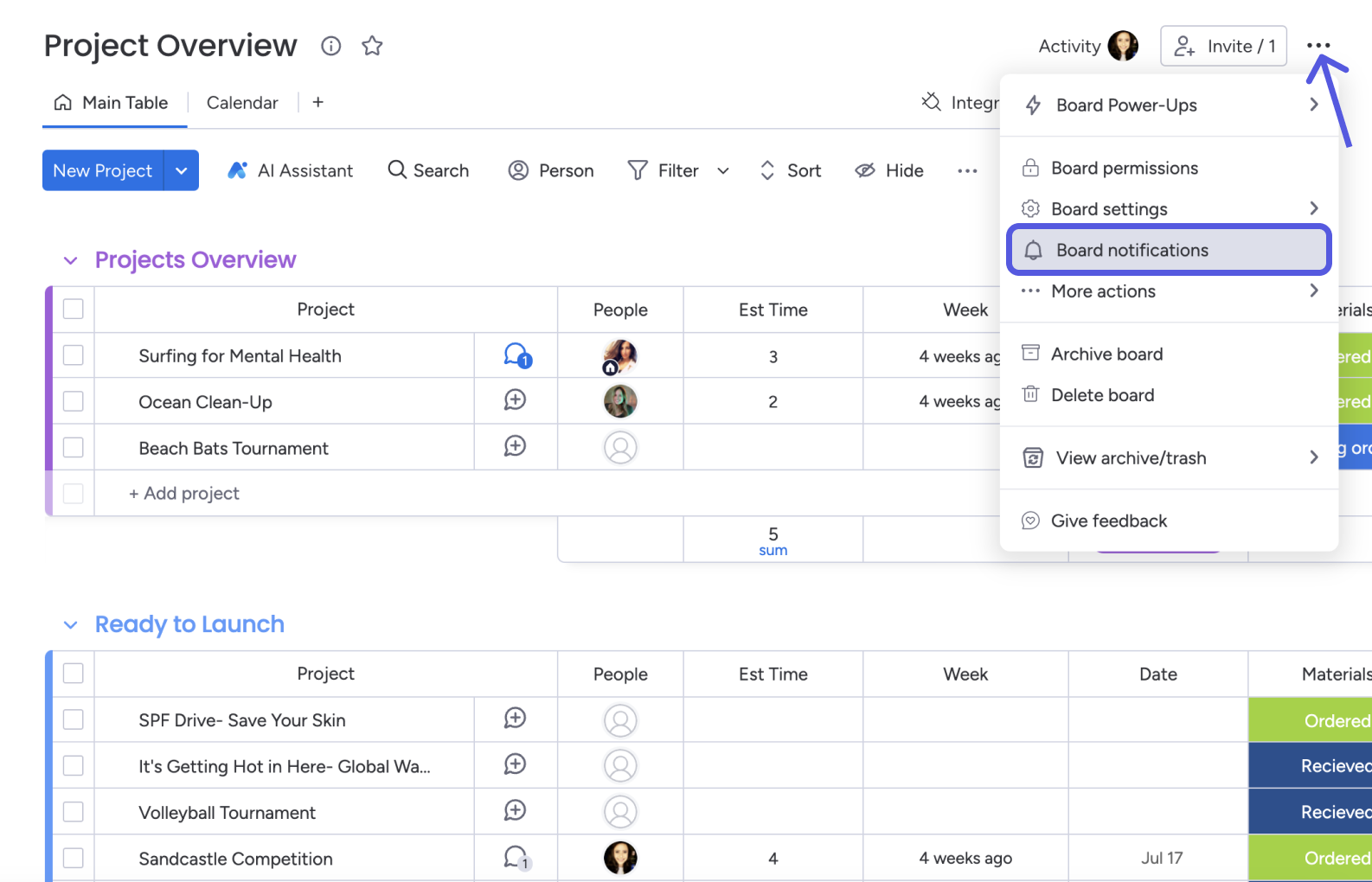Open the board three-dot options menu
Screen dimensions: 1372x882
point(1318,46)
